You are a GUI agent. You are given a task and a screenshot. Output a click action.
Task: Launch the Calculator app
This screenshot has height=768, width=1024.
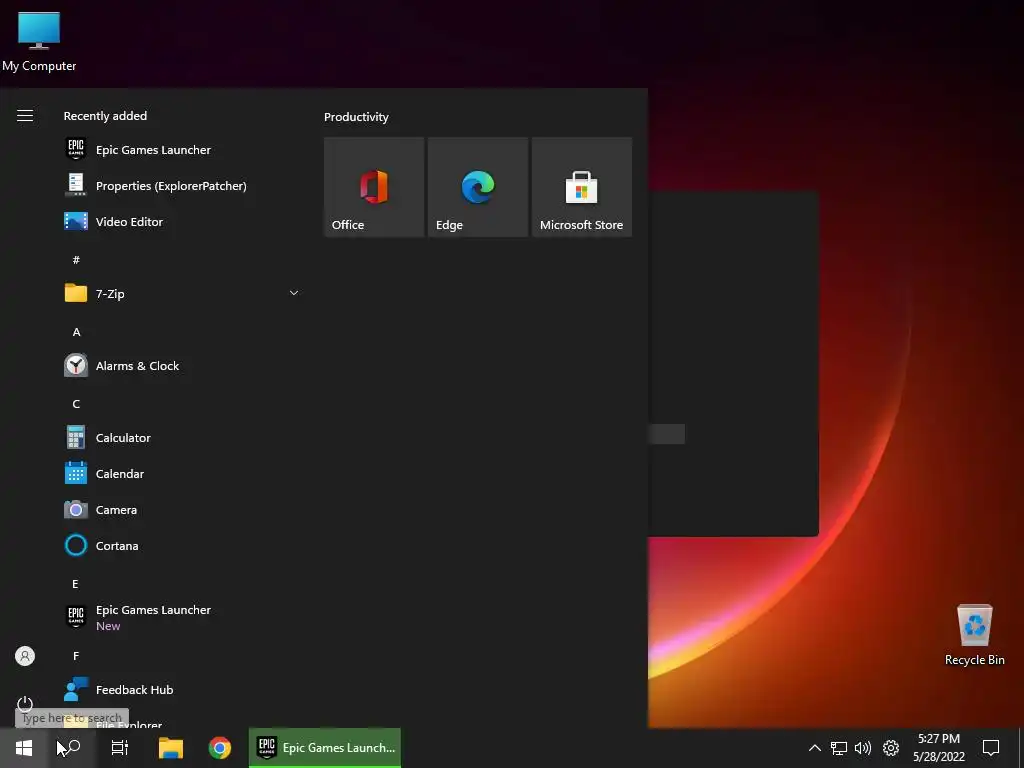pos(182,438)
